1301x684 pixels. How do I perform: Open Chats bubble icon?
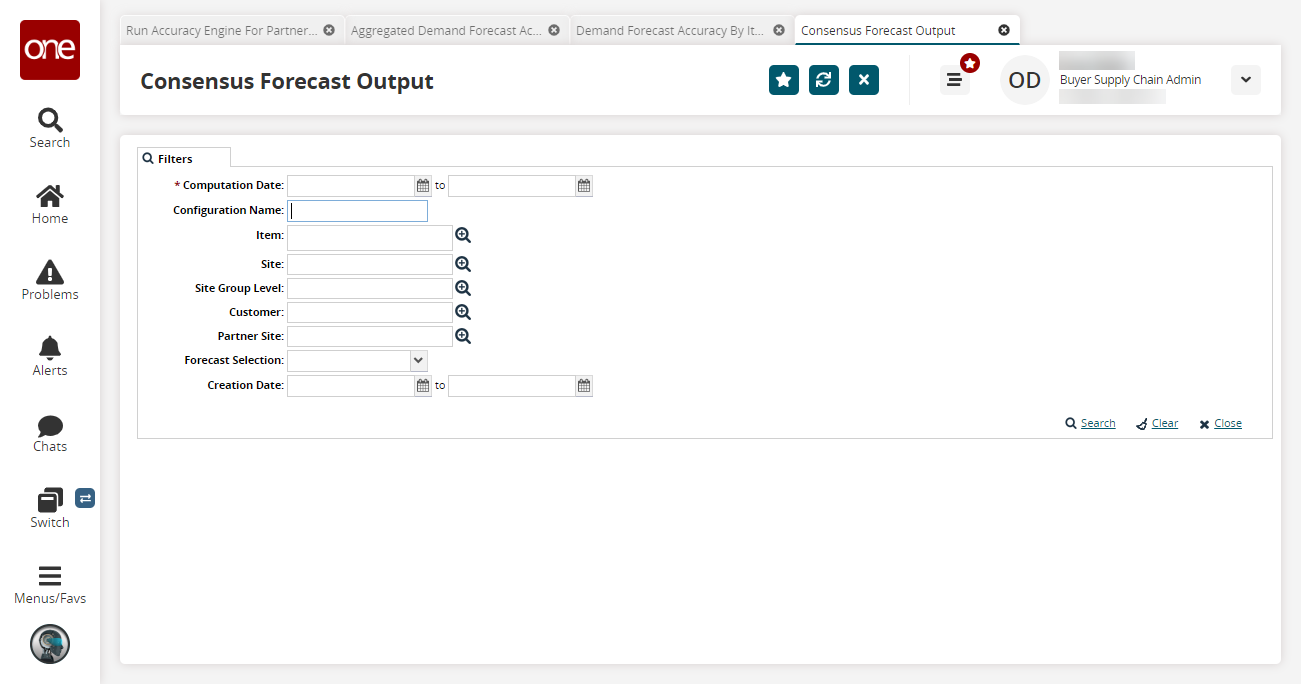[x=50, y=426]
